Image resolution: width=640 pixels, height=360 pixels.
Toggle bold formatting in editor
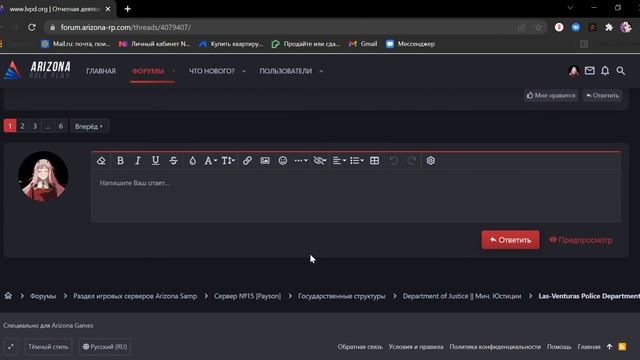[120, 161]
